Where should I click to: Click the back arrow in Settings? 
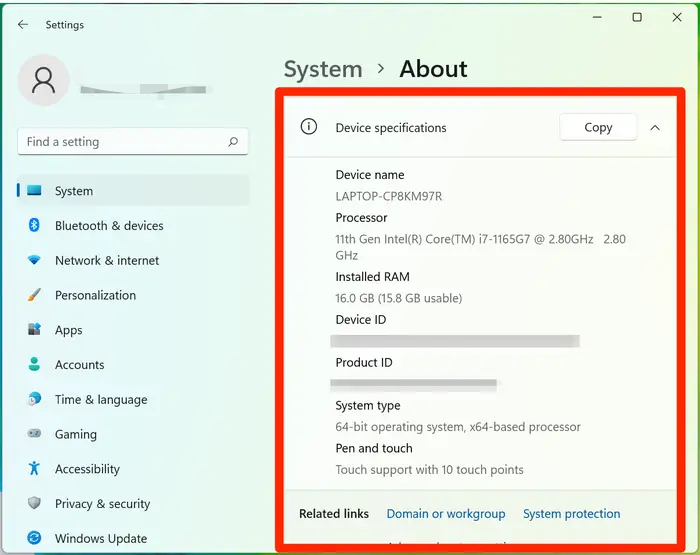23,25
